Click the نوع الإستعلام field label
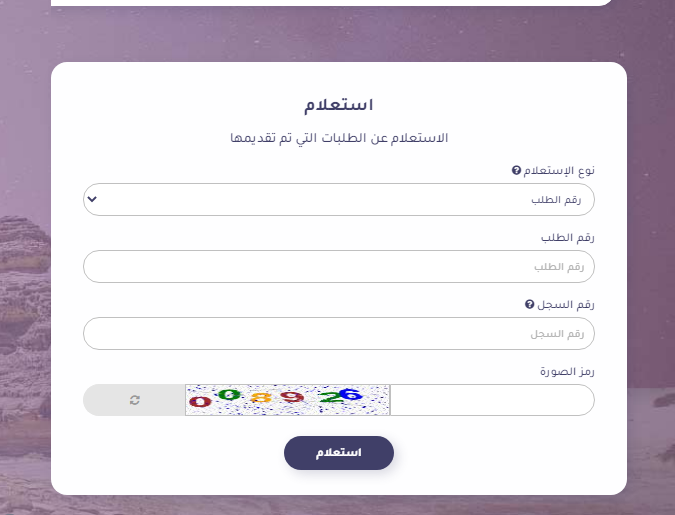The width and height of the screenshot is (675, 515). [x=560, y=171]
